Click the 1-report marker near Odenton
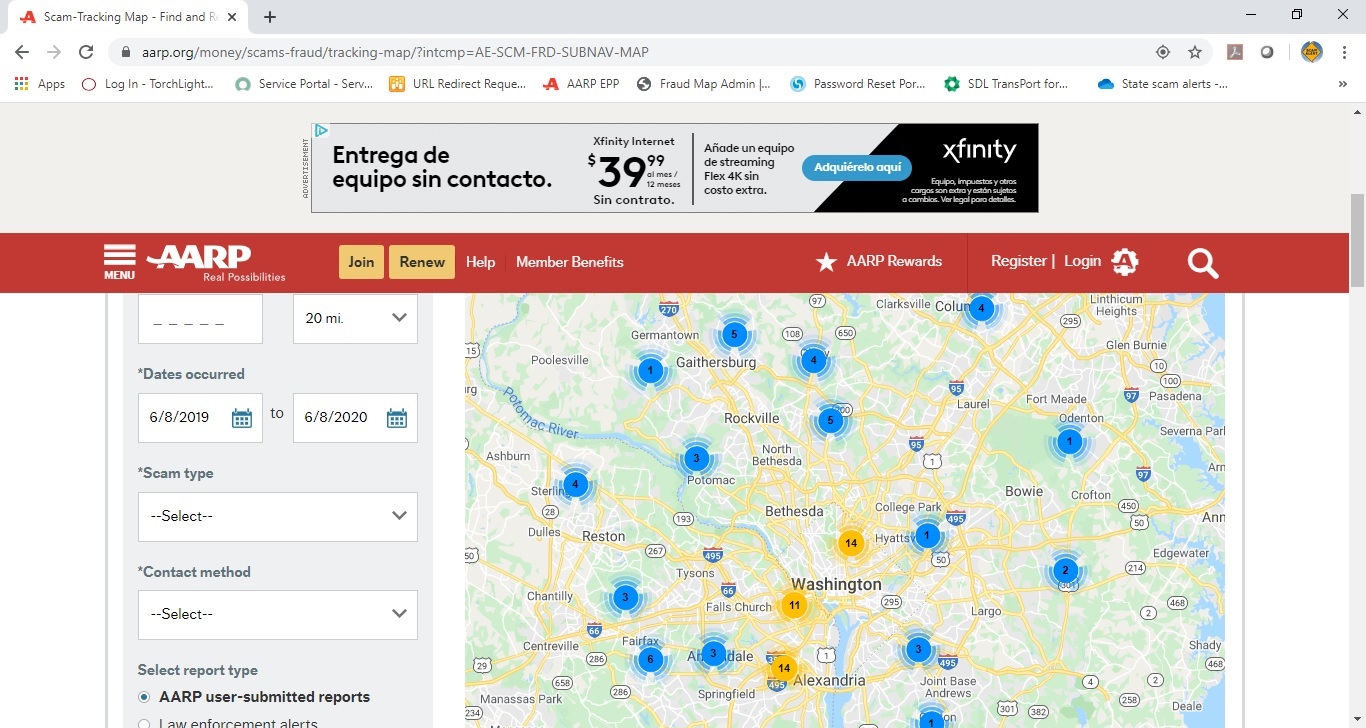This screenshot has width=1366, height=728. (1070, 441)
